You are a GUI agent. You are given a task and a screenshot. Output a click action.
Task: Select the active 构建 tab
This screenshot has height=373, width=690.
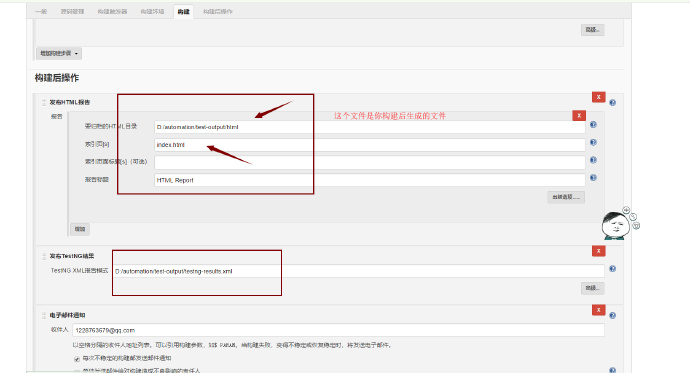[184, 12]
